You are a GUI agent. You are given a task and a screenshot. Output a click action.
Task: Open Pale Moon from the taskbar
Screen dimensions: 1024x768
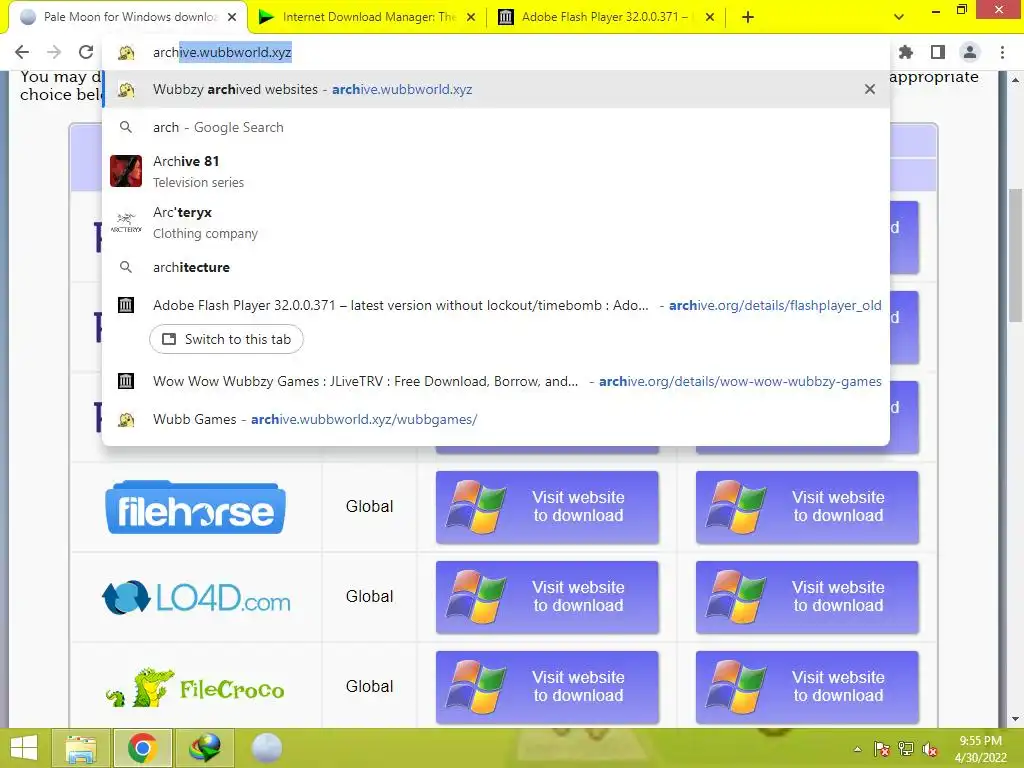[x=266, y=748]
